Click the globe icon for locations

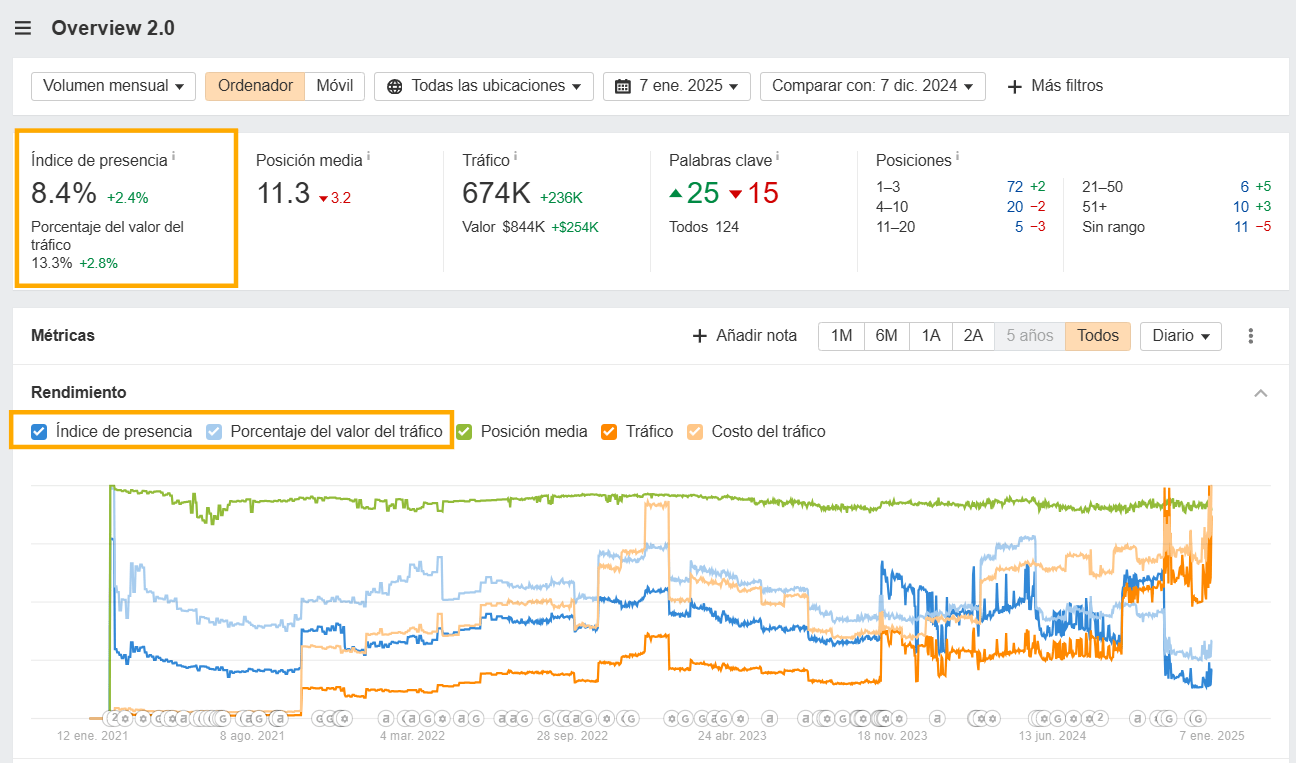(x=395, y=86)
